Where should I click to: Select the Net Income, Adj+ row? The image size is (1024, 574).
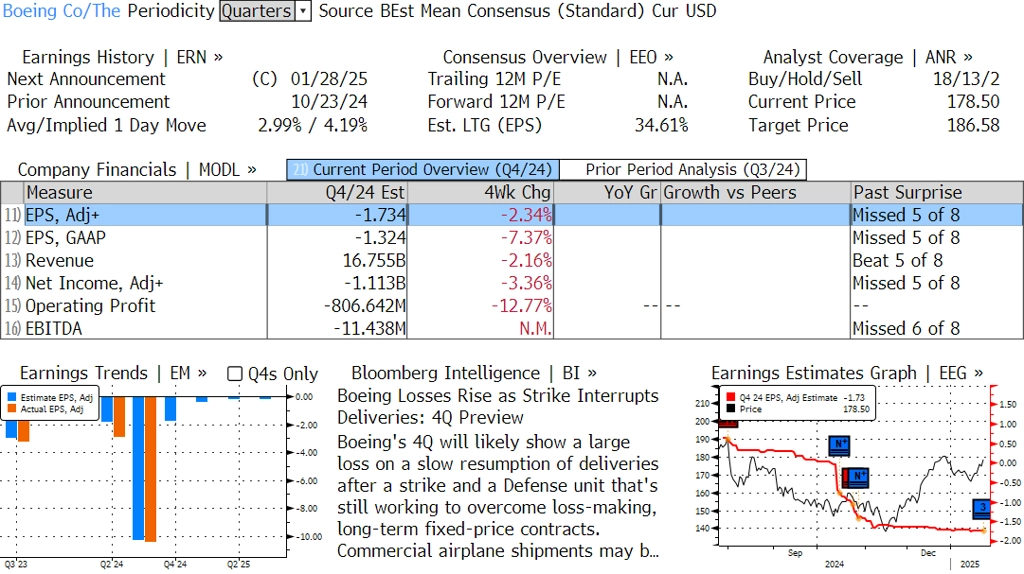coord(512,283)
